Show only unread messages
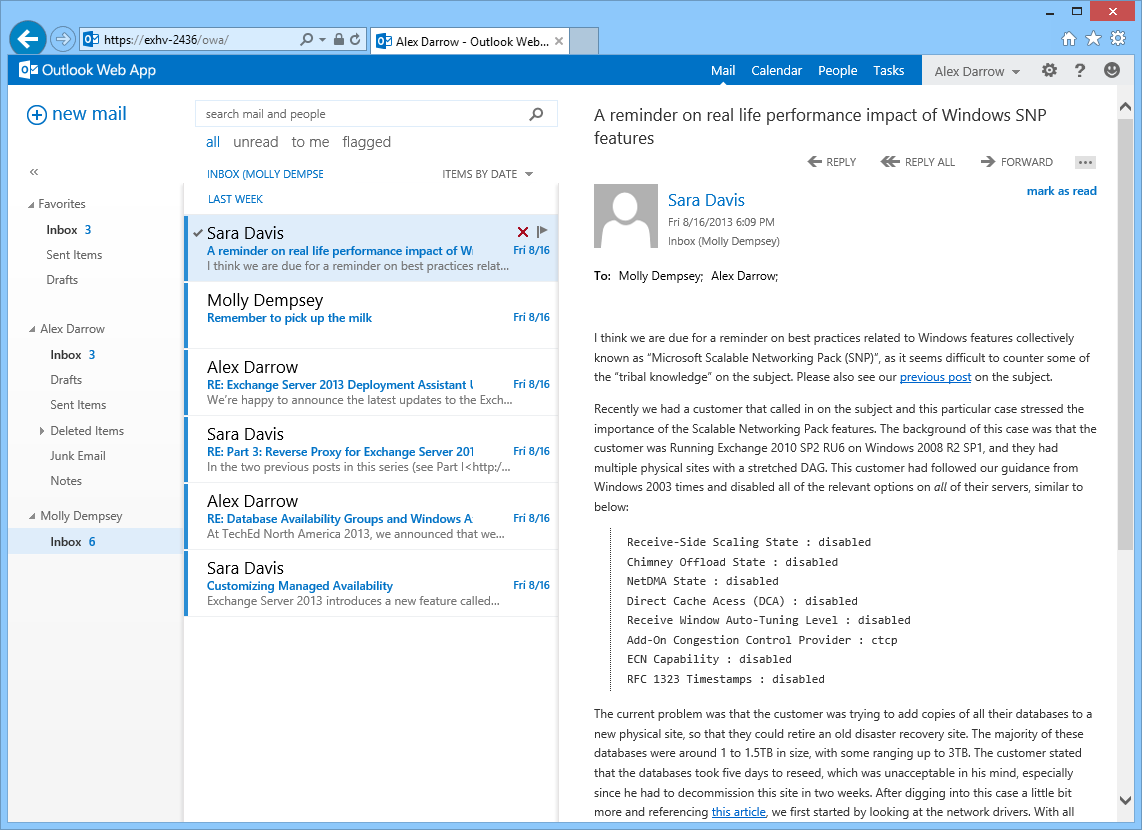Image resolution: width=1142 pixels, height=830 pixels. point(255,141)
